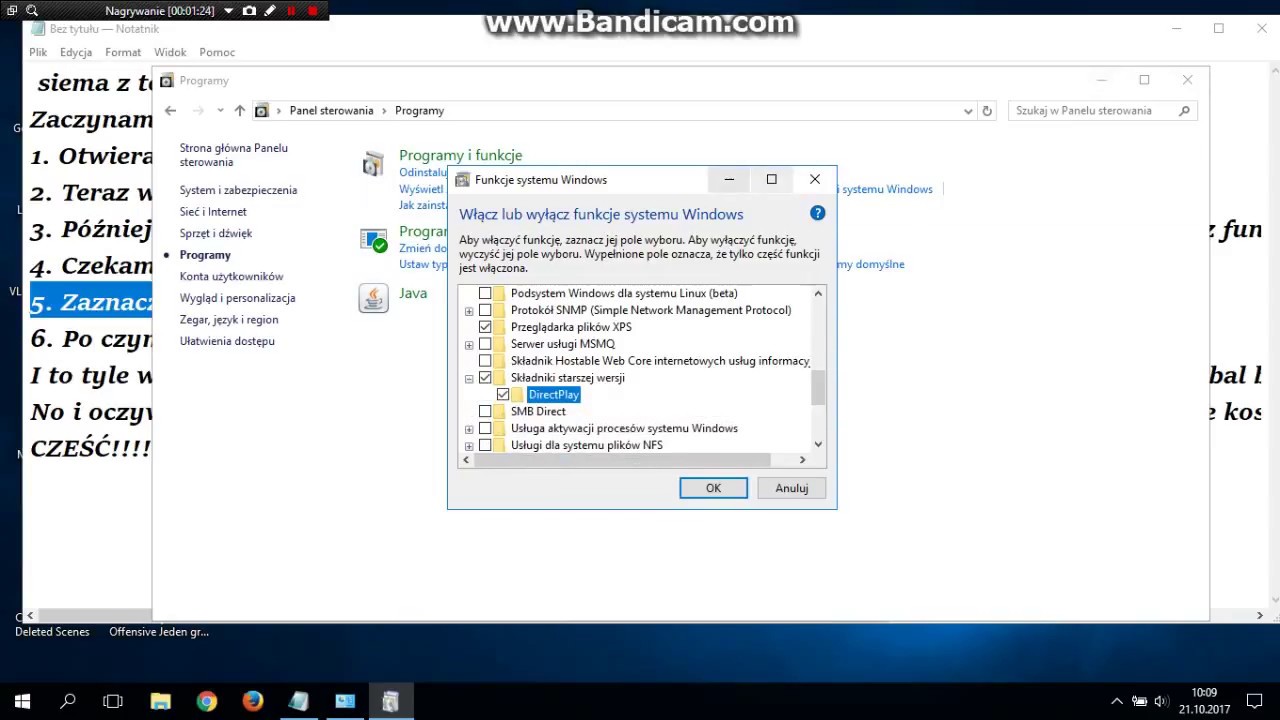The image size is (1280, 720).
Task: Check the Protokół SNMP checkbox
Action: coord(485,310)
